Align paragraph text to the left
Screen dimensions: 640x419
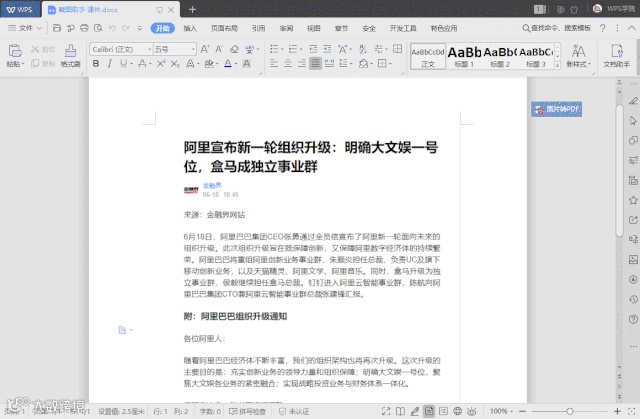click(274, 63)
